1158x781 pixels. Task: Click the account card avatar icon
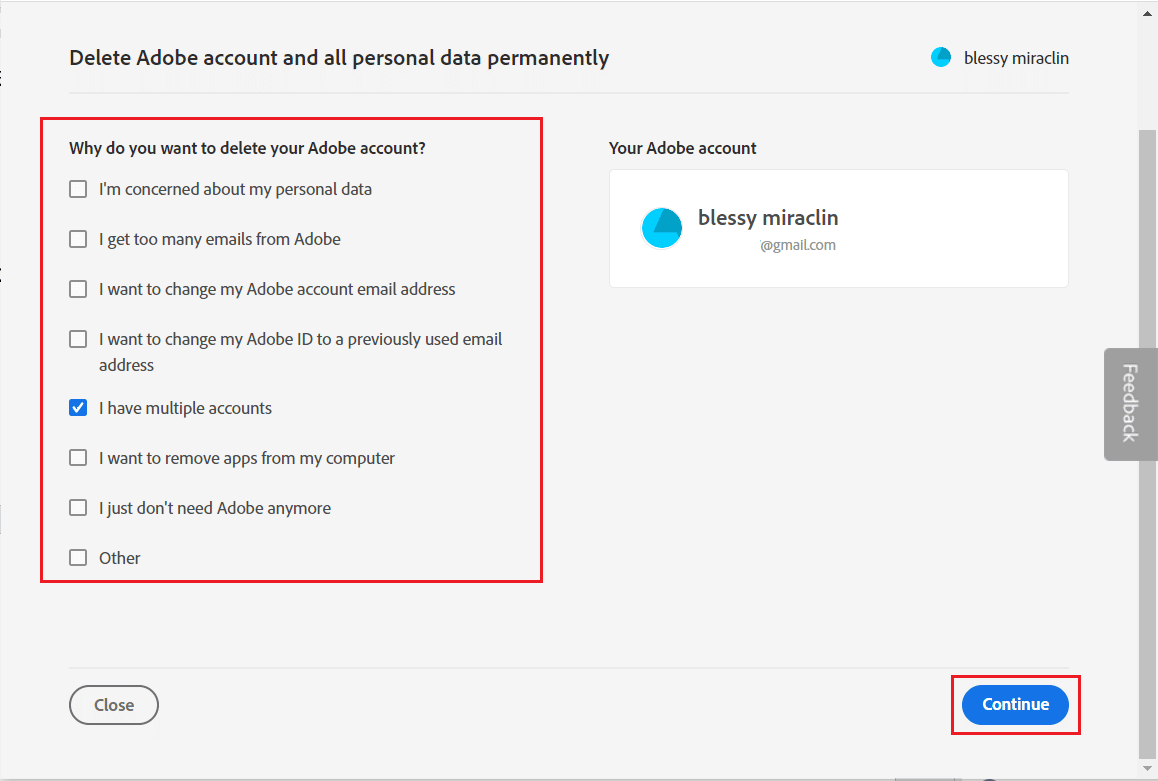coord(661,228)
